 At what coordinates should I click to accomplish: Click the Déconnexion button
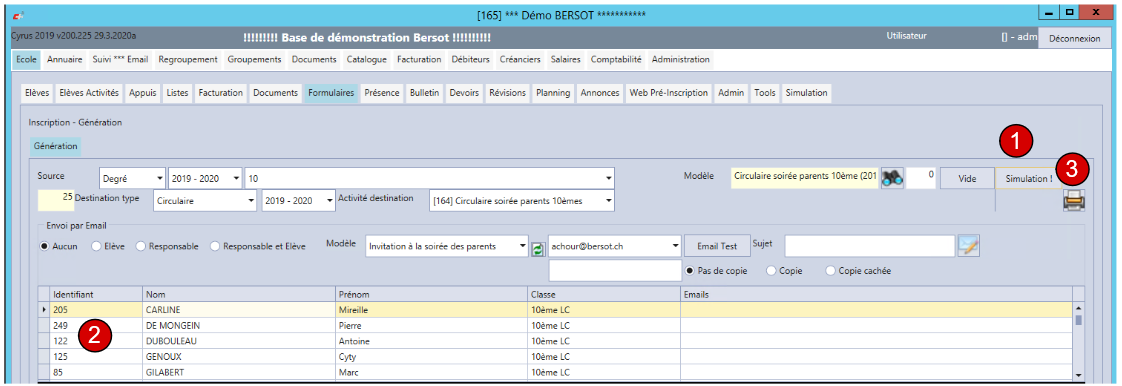pyautogui.click(x=1075, y=39)
